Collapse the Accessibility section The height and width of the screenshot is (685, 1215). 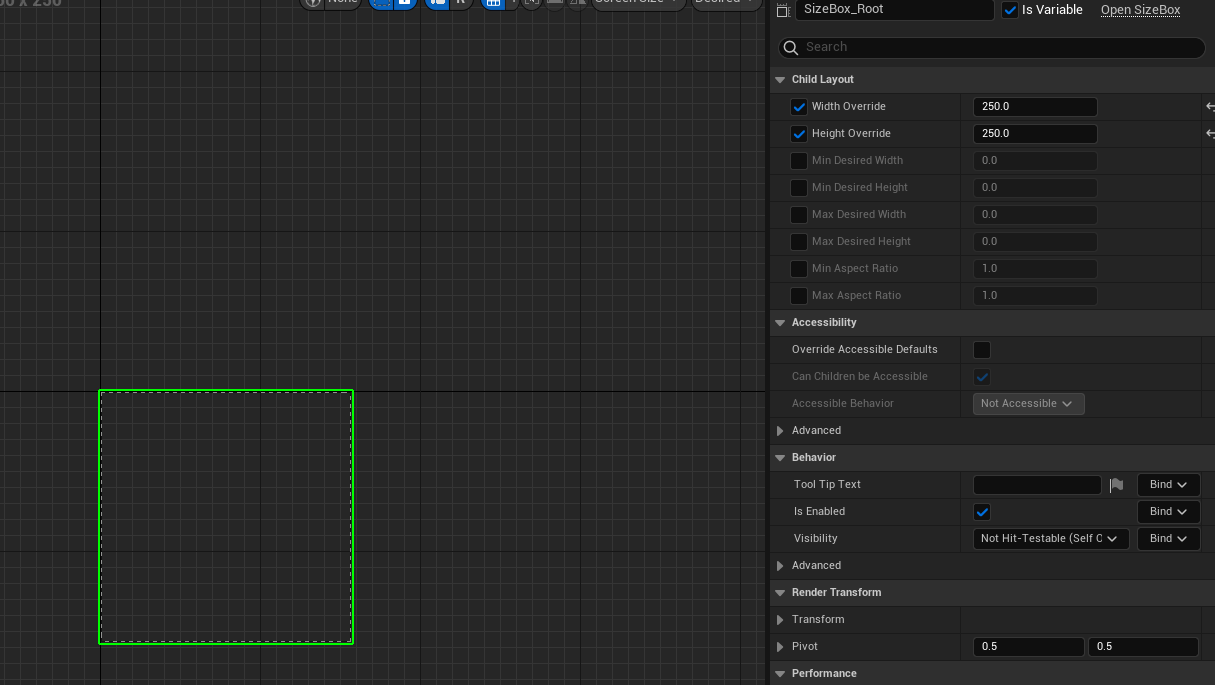(x=780, y=322)
